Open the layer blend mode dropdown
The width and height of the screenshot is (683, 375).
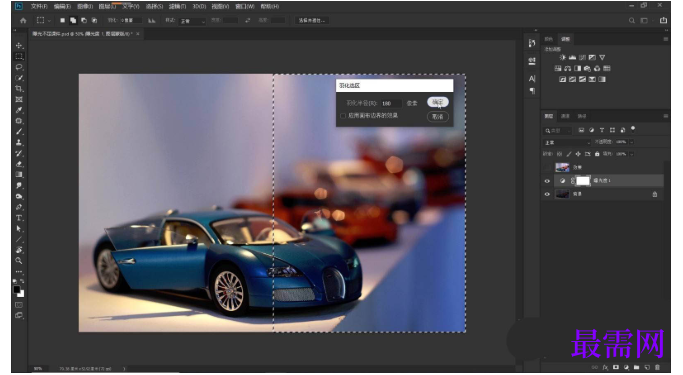[567, 142]
